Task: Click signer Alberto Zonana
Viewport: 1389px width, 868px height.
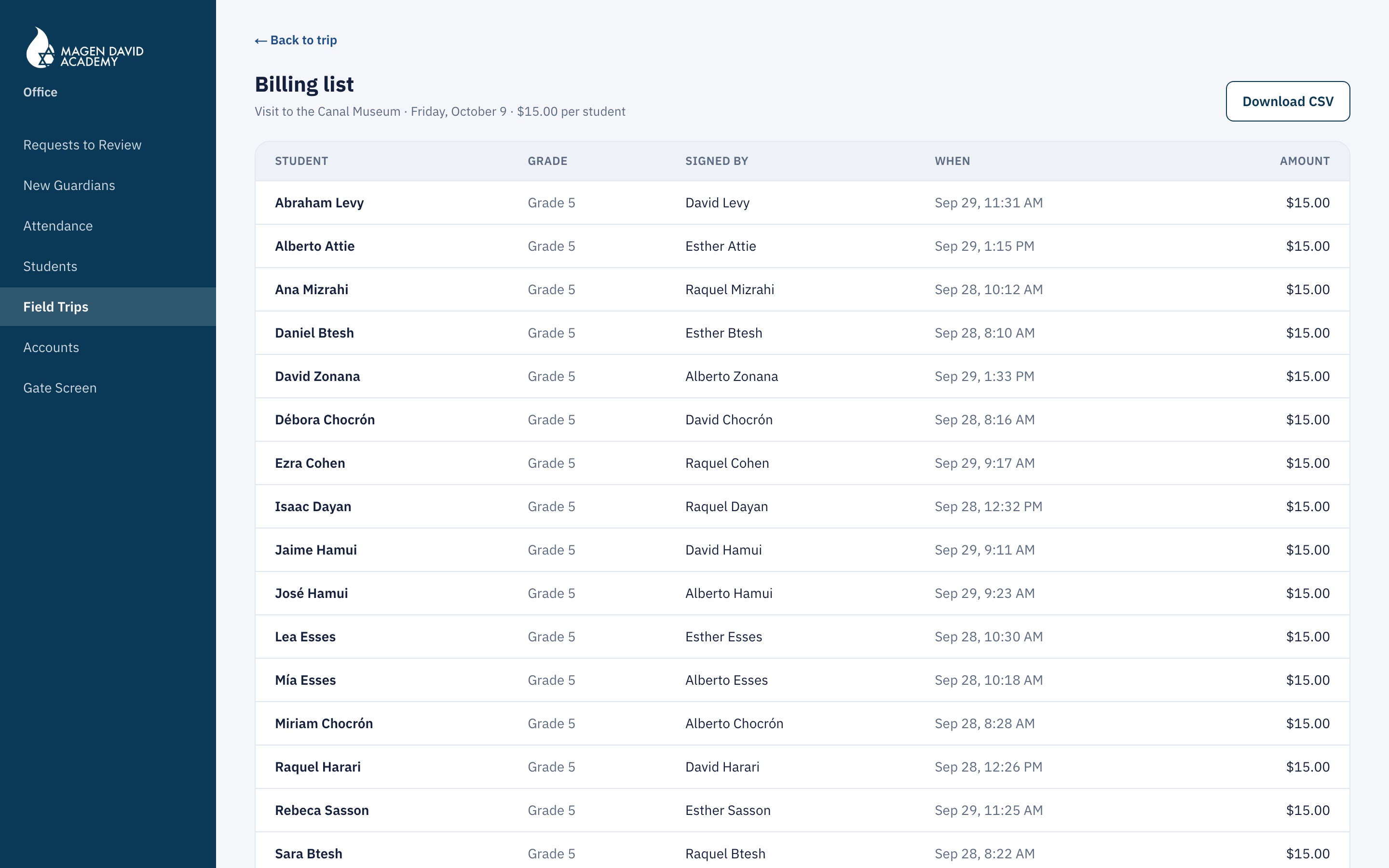Action: coord(731,377)
